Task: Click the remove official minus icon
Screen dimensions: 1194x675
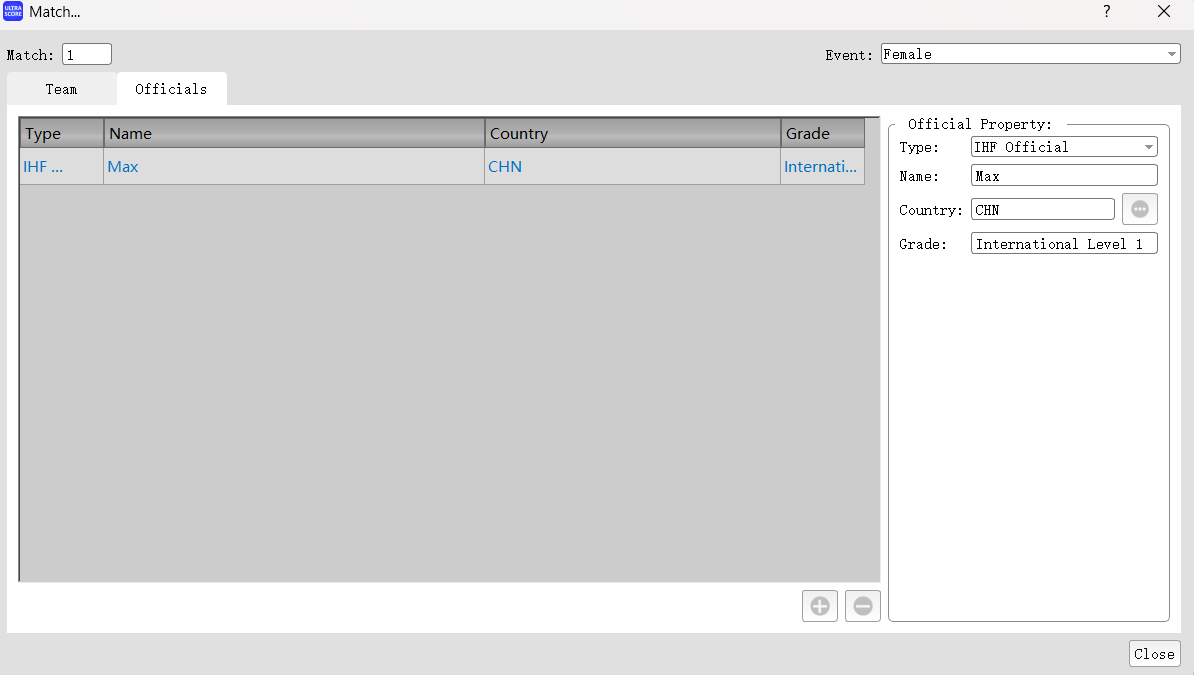Action: pyautogui.click(x=862, y=605)
